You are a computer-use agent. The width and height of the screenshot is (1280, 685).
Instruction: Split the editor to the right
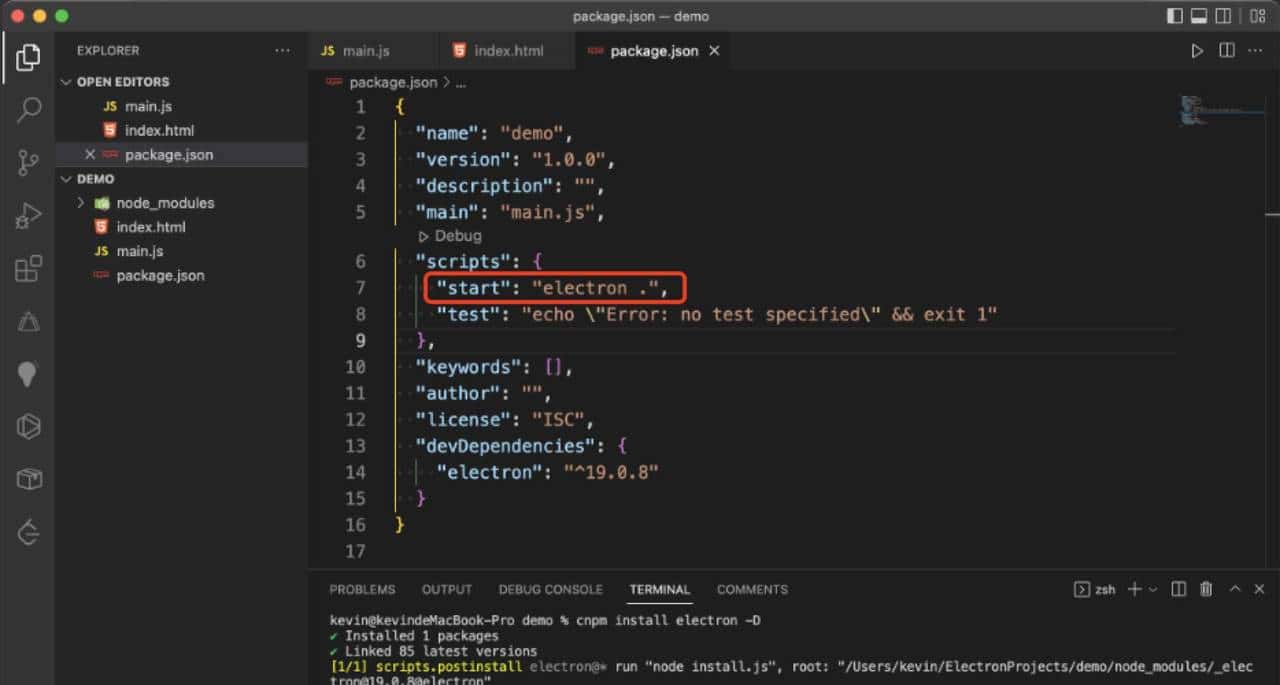1227,51
